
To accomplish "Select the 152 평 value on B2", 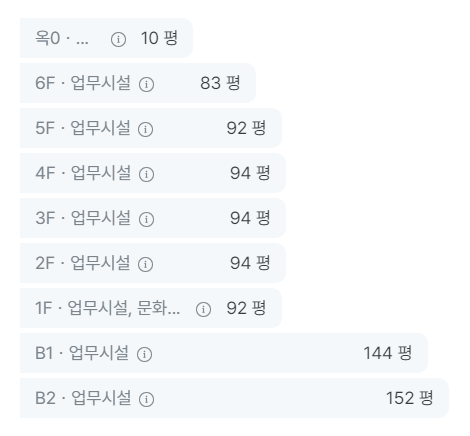I will (409, 398).
